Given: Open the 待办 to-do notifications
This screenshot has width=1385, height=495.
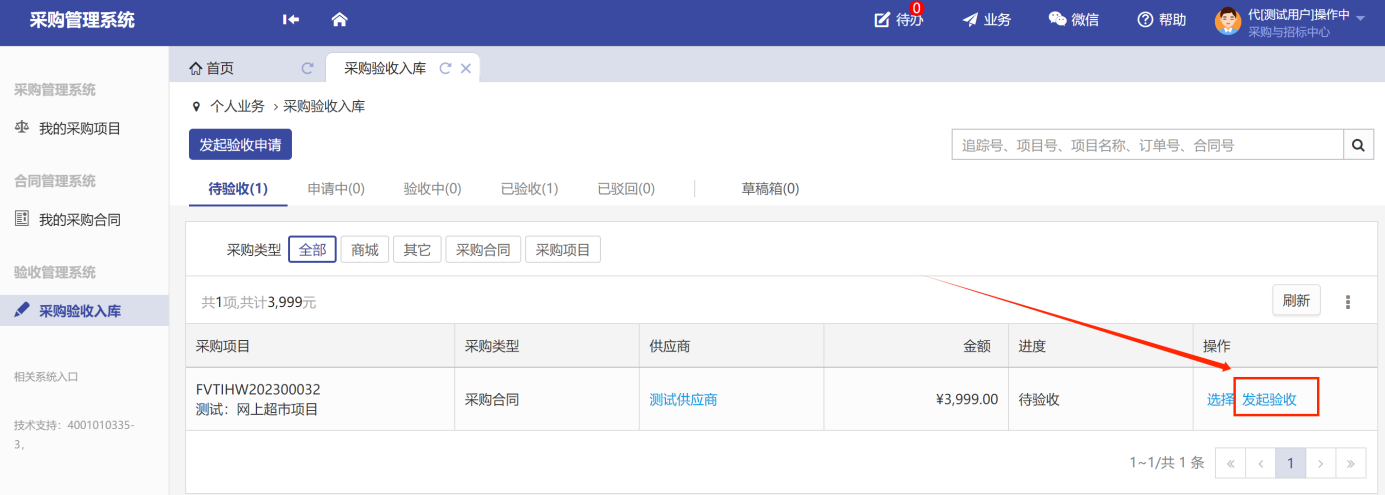Looking at the screenshot, I should pyautogui.click(x=898, y=20).
